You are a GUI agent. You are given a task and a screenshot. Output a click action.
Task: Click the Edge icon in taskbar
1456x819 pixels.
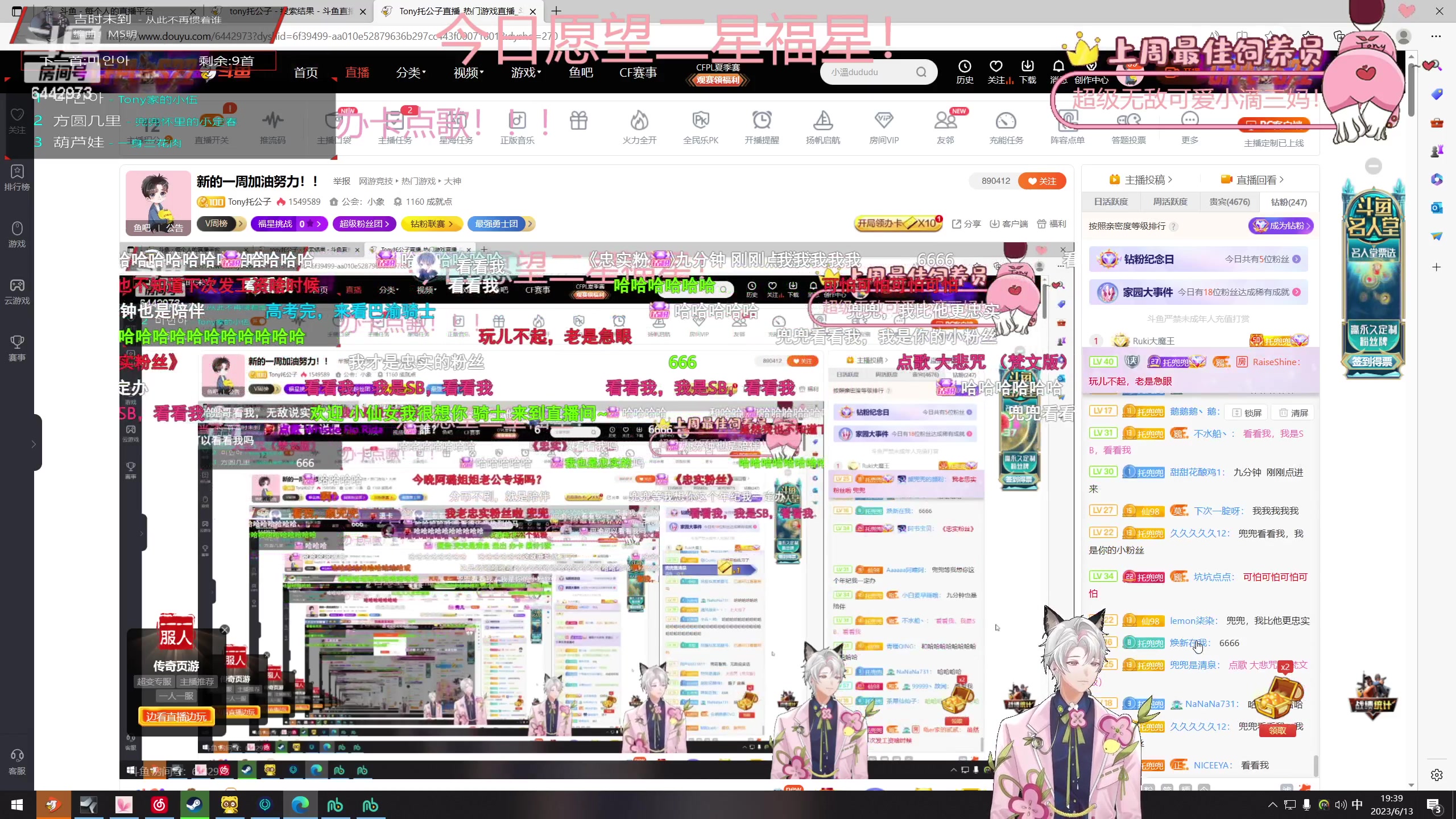pyautogui.click(x=300, y=805)
